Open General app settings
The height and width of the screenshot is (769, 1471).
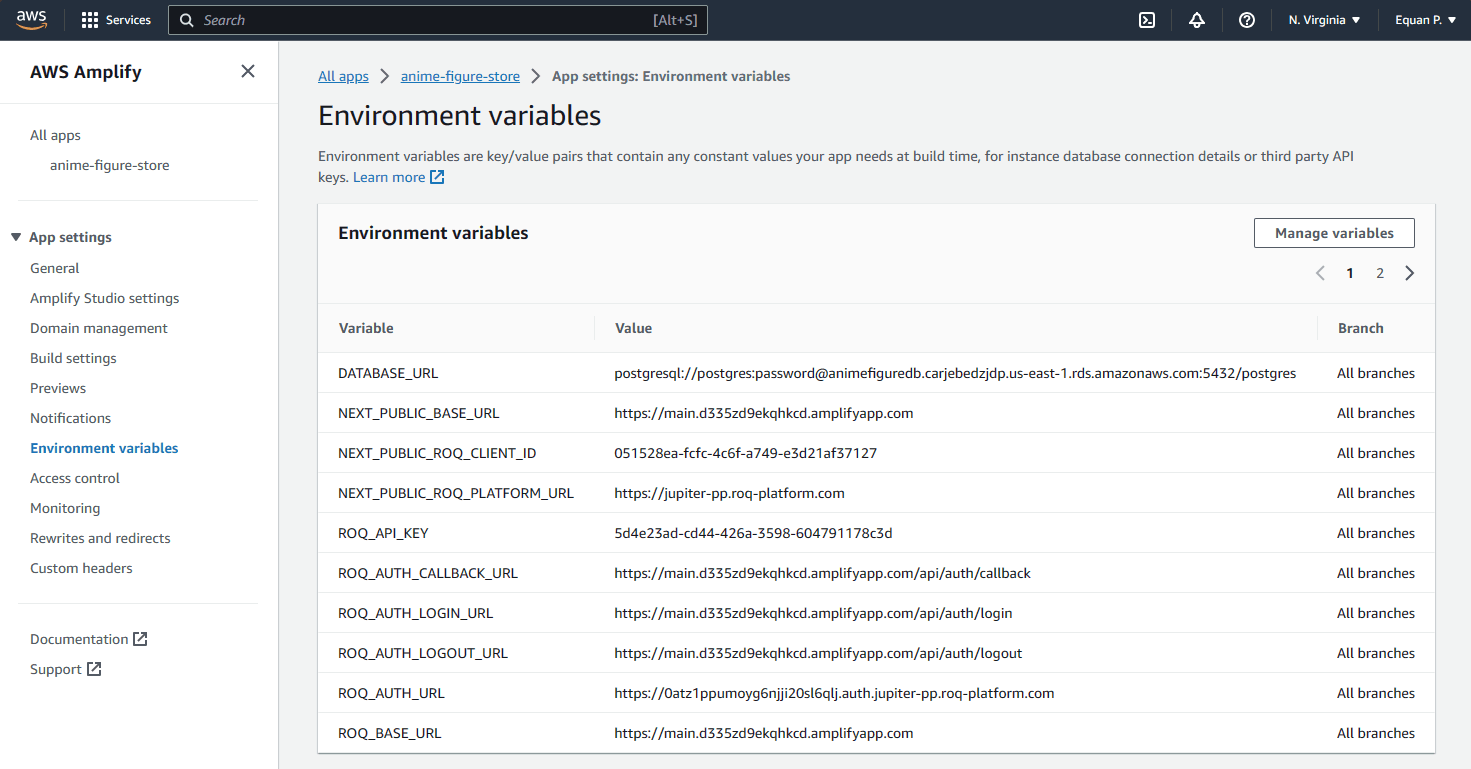tap(55, 268)
